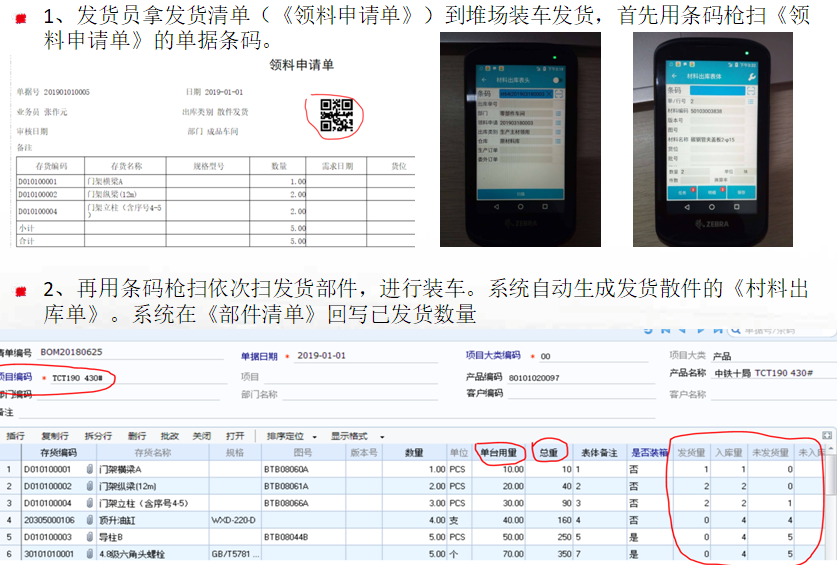Image resolution: width=837 pixels, height=565 pixels.
Task: Tap the wrench icon on the right phone screen
Action: coord(752,77)
